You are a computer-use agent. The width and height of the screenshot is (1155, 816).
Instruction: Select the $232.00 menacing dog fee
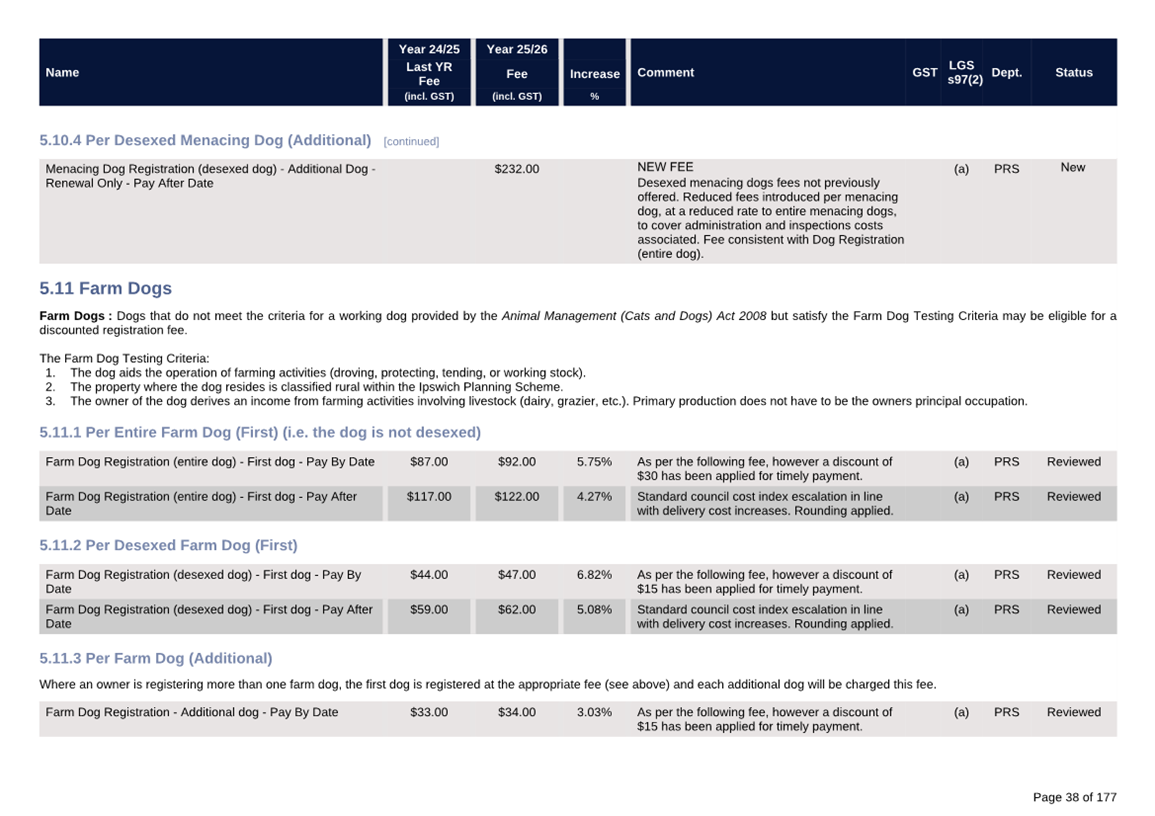(x=516, y=169)
